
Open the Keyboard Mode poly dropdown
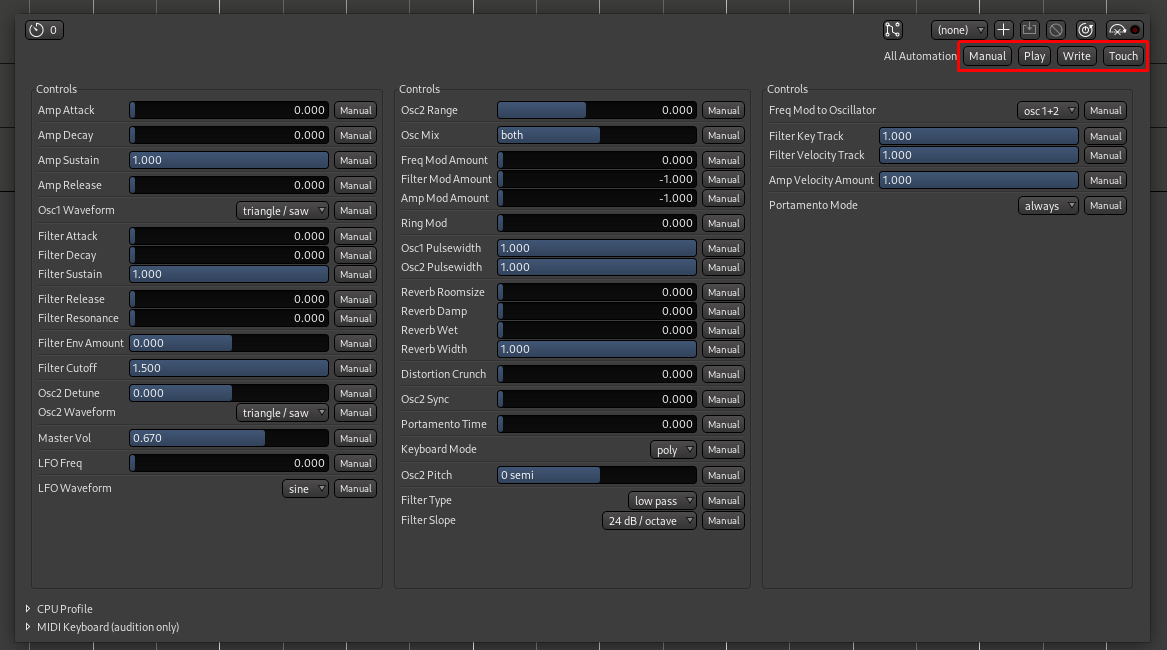673,450
